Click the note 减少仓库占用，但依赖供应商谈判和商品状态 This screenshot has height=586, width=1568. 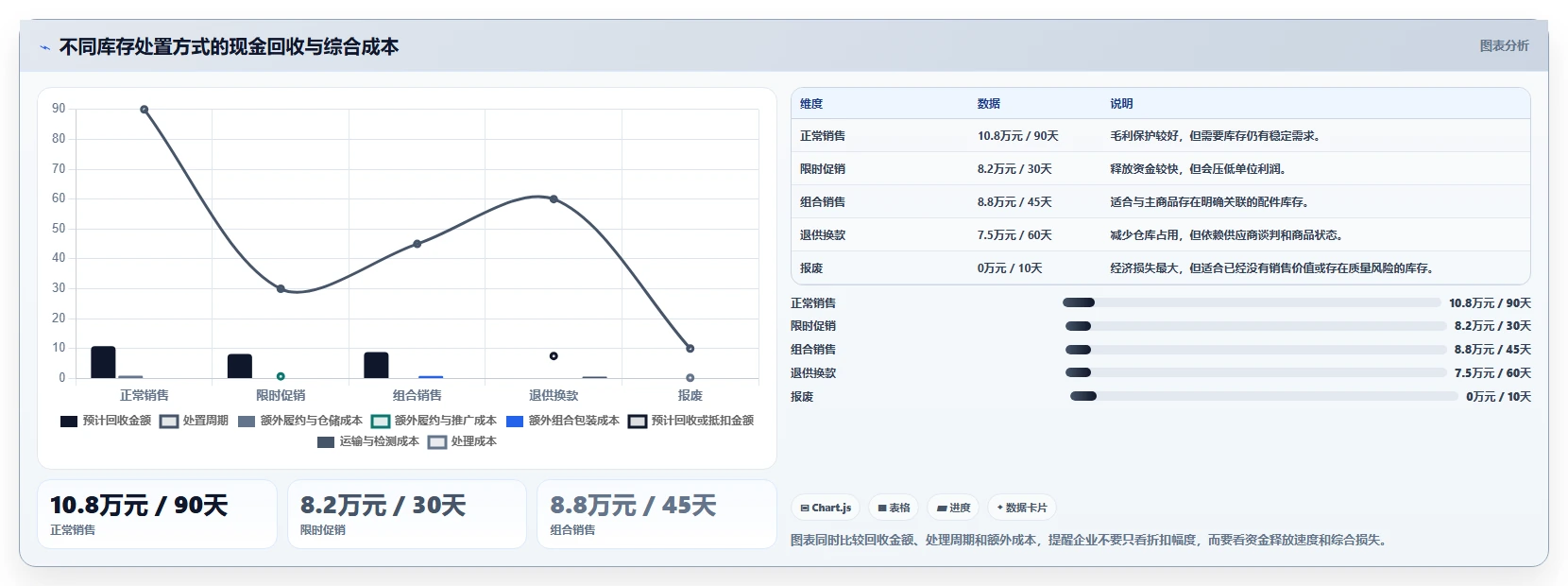pos(1229,235)
